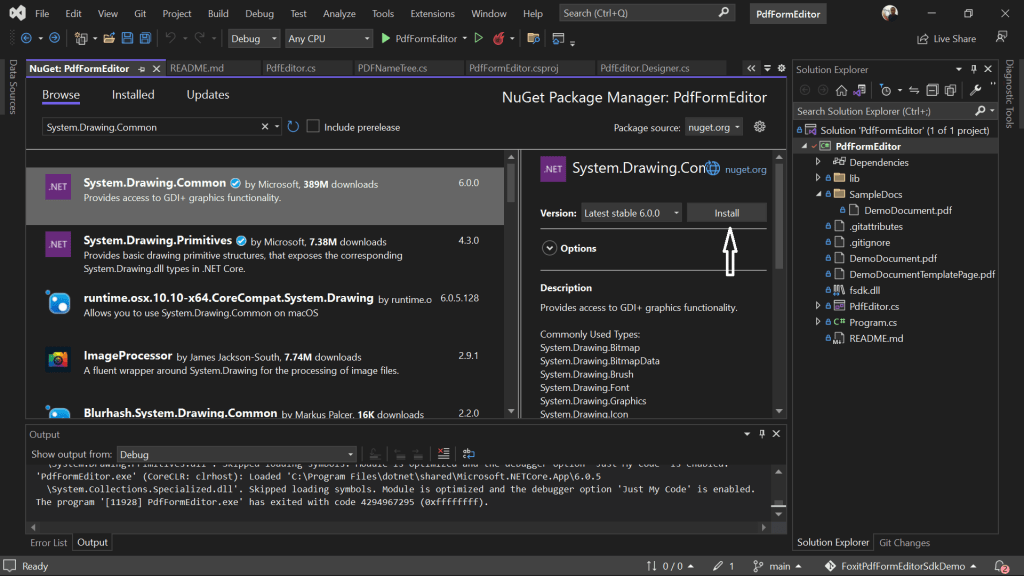Enable the Include prerelease checkbox

point(313,127)
